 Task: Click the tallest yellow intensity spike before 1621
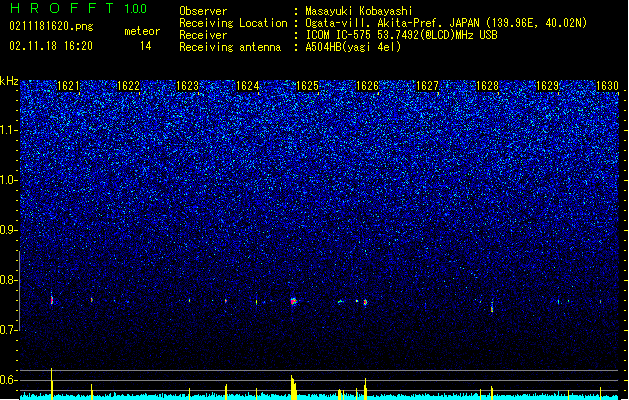[x=51, y=383]
